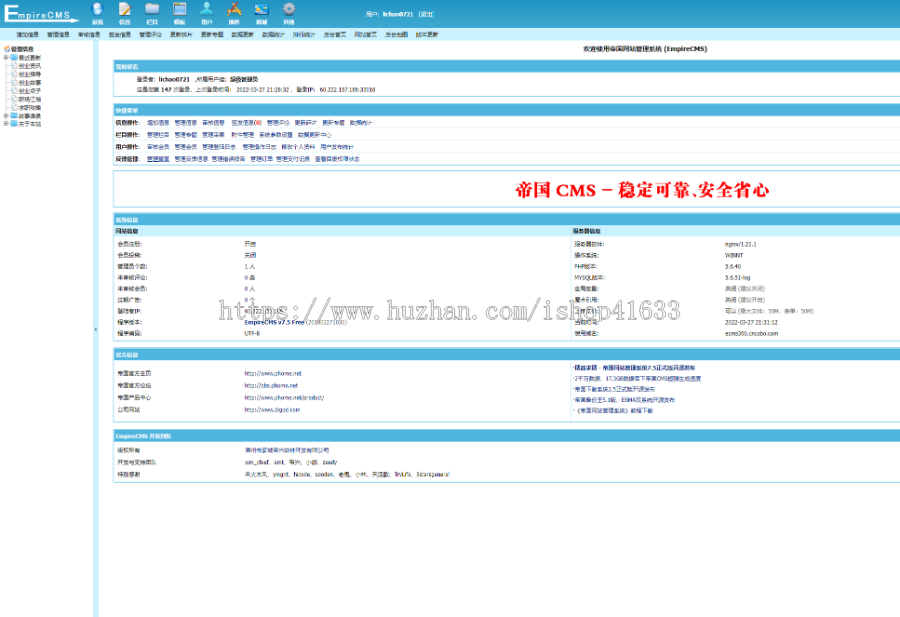Click 用户发布统计 quick menu link

[x=337, y=147]
